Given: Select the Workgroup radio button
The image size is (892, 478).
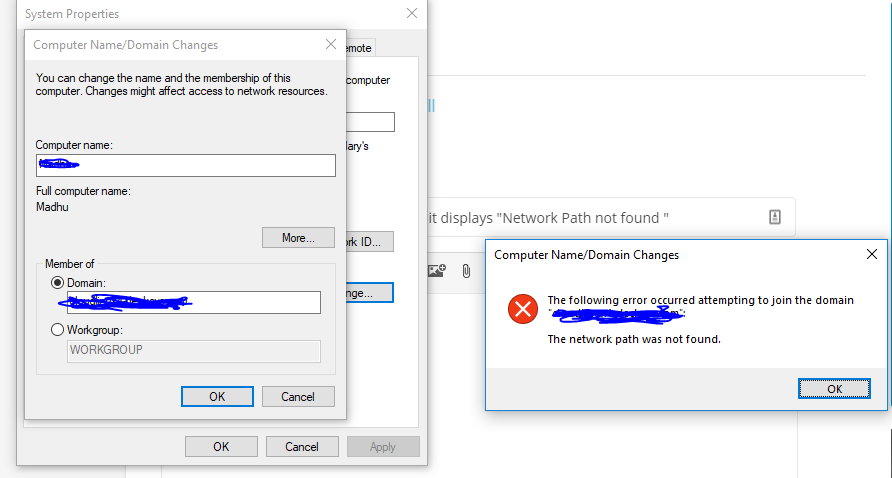Looking at the screenshot, I should [57, 329].
